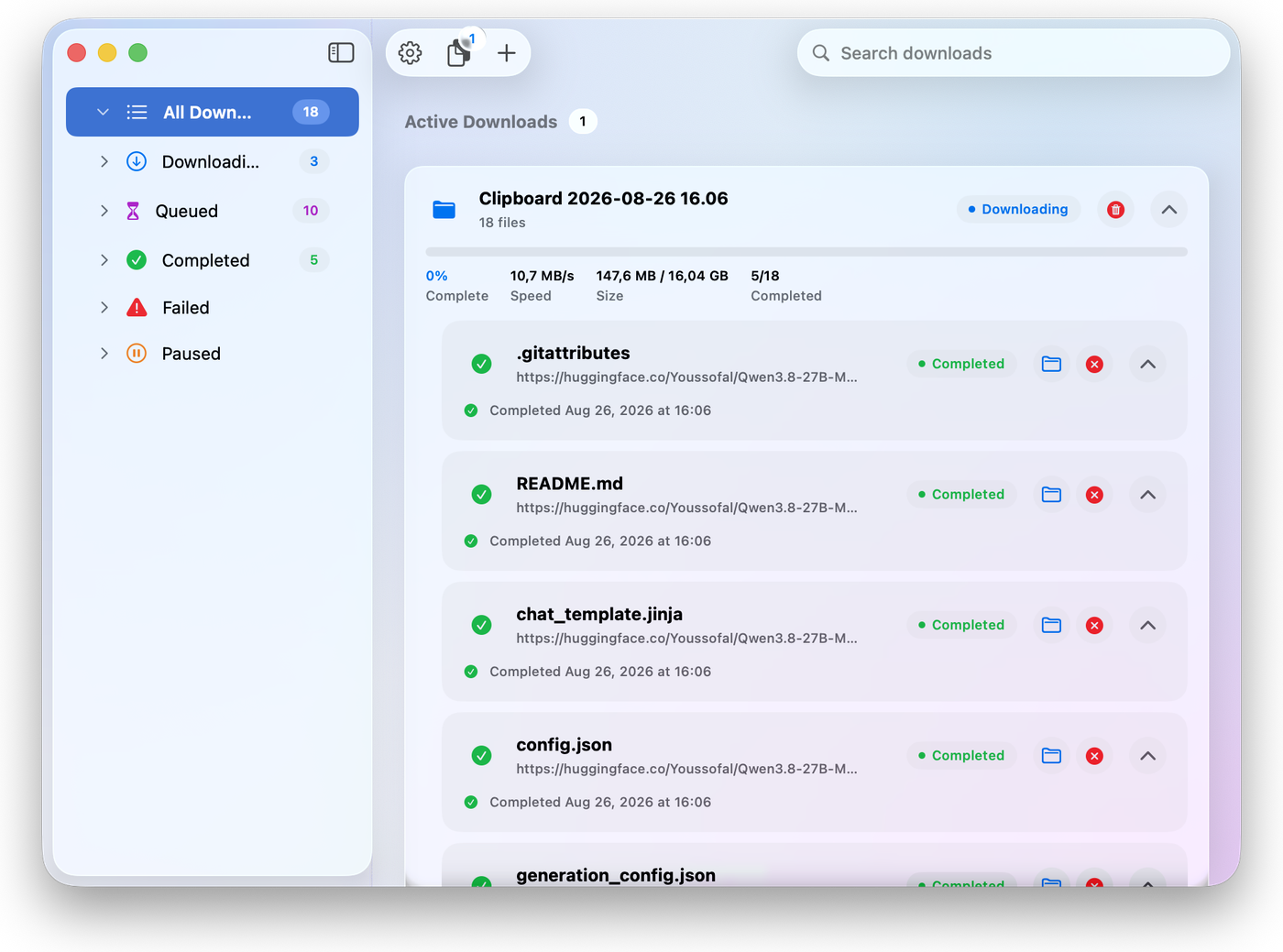Click the .gitattributes completion timestamp
This screenshot has height=952, width=1283.
coord(600,410)
